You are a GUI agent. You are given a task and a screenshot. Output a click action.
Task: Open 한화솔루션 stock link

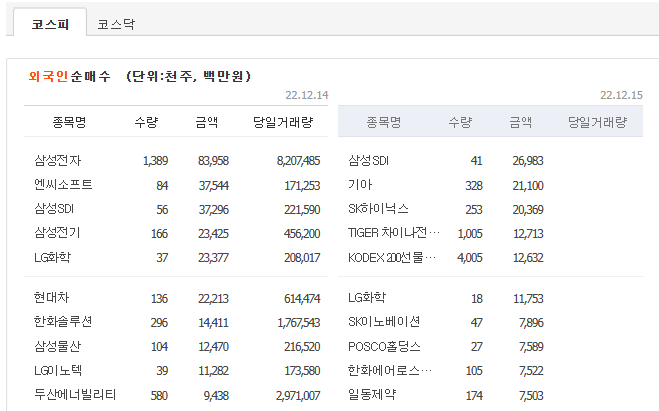coord(63,322)
